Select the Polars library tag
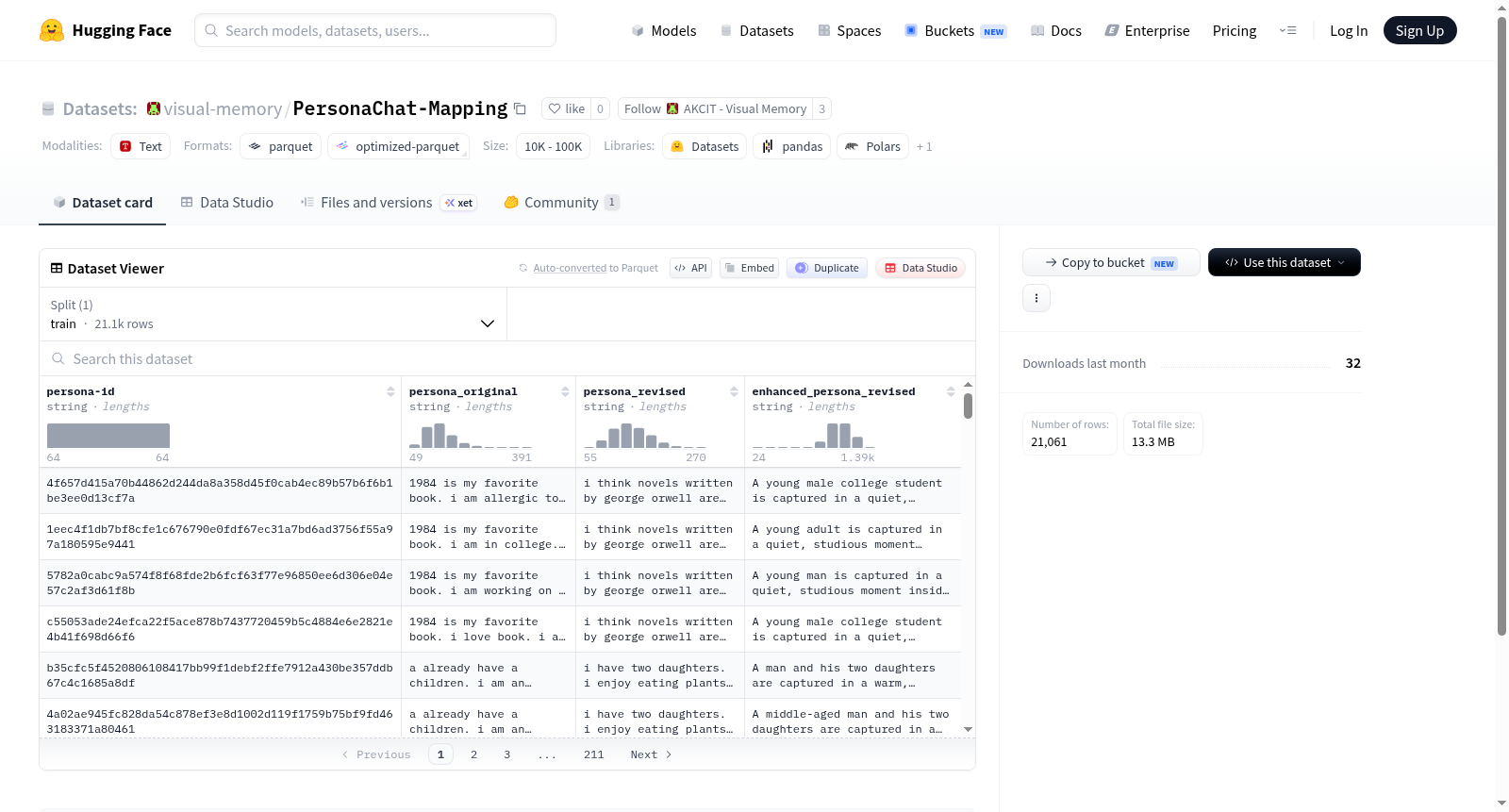1509x812 pixels. coord(872,146)
